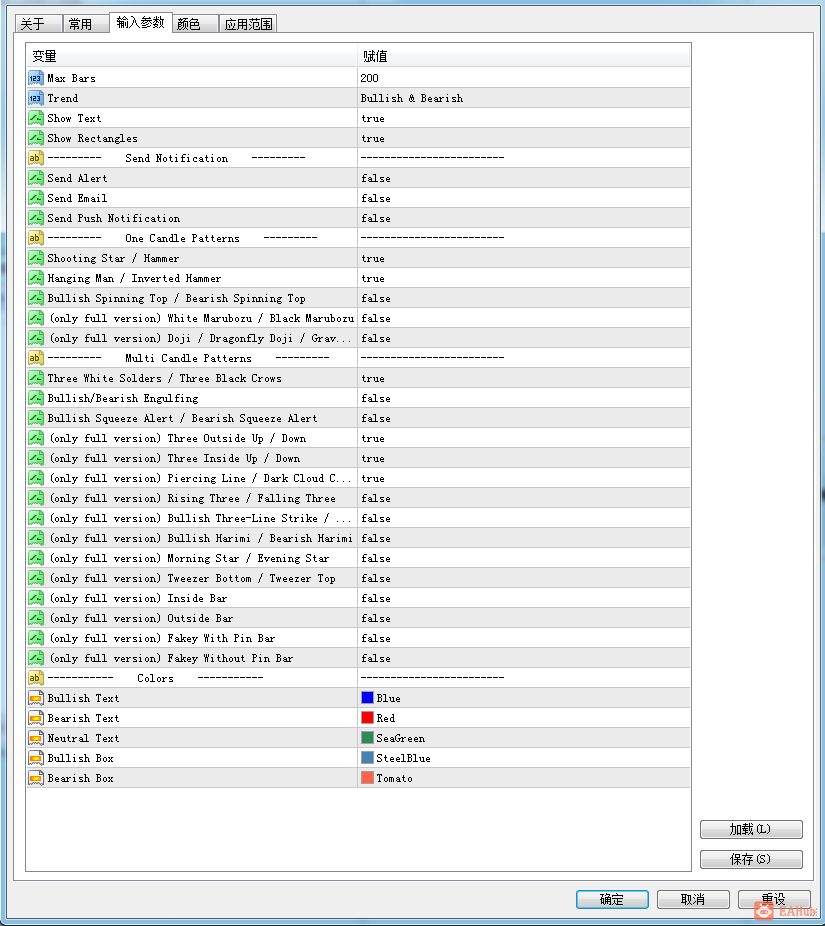The height and width of the screenshot is (926, 825).
Task: Click the color icon beside Bullish Box
Action: pos(35,758)
